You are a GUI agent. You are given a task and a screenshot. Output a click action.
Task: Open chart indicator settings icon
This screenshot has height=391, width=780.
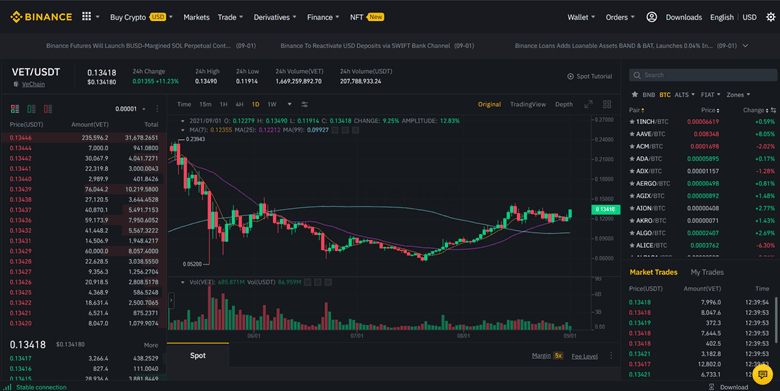304,104
